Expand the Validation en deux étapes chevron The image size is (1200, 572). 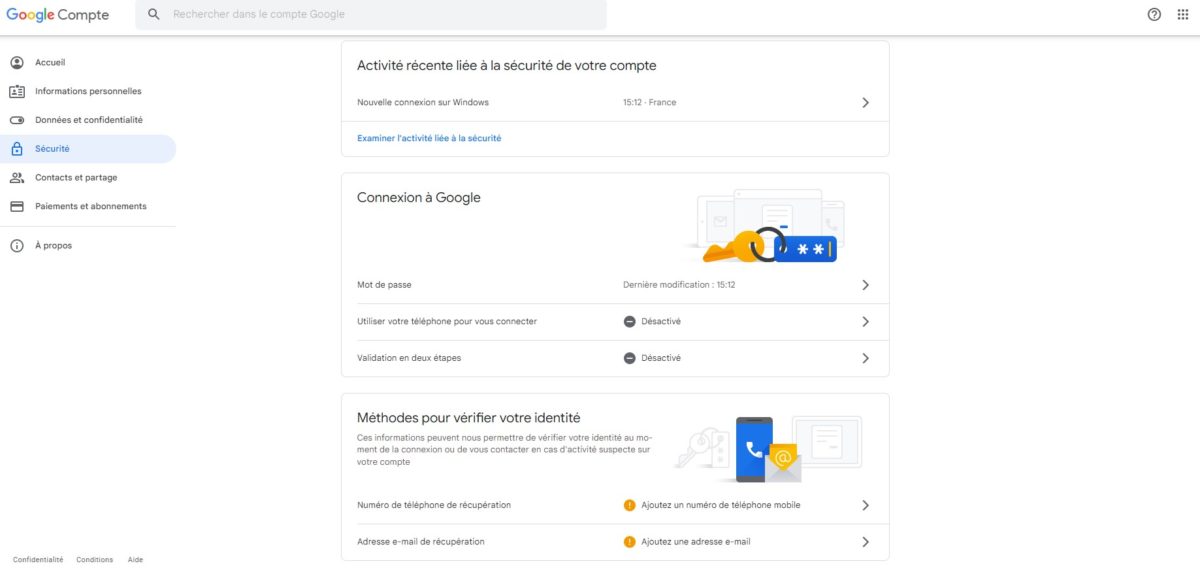865,358
